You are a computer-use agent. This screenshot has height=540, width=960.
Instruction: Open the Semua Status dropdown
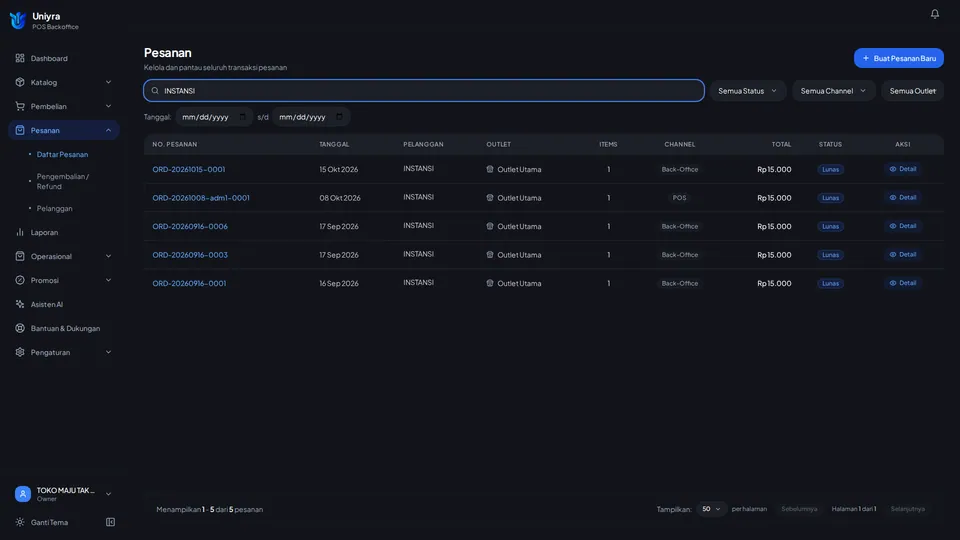click(x=748, y=91)
